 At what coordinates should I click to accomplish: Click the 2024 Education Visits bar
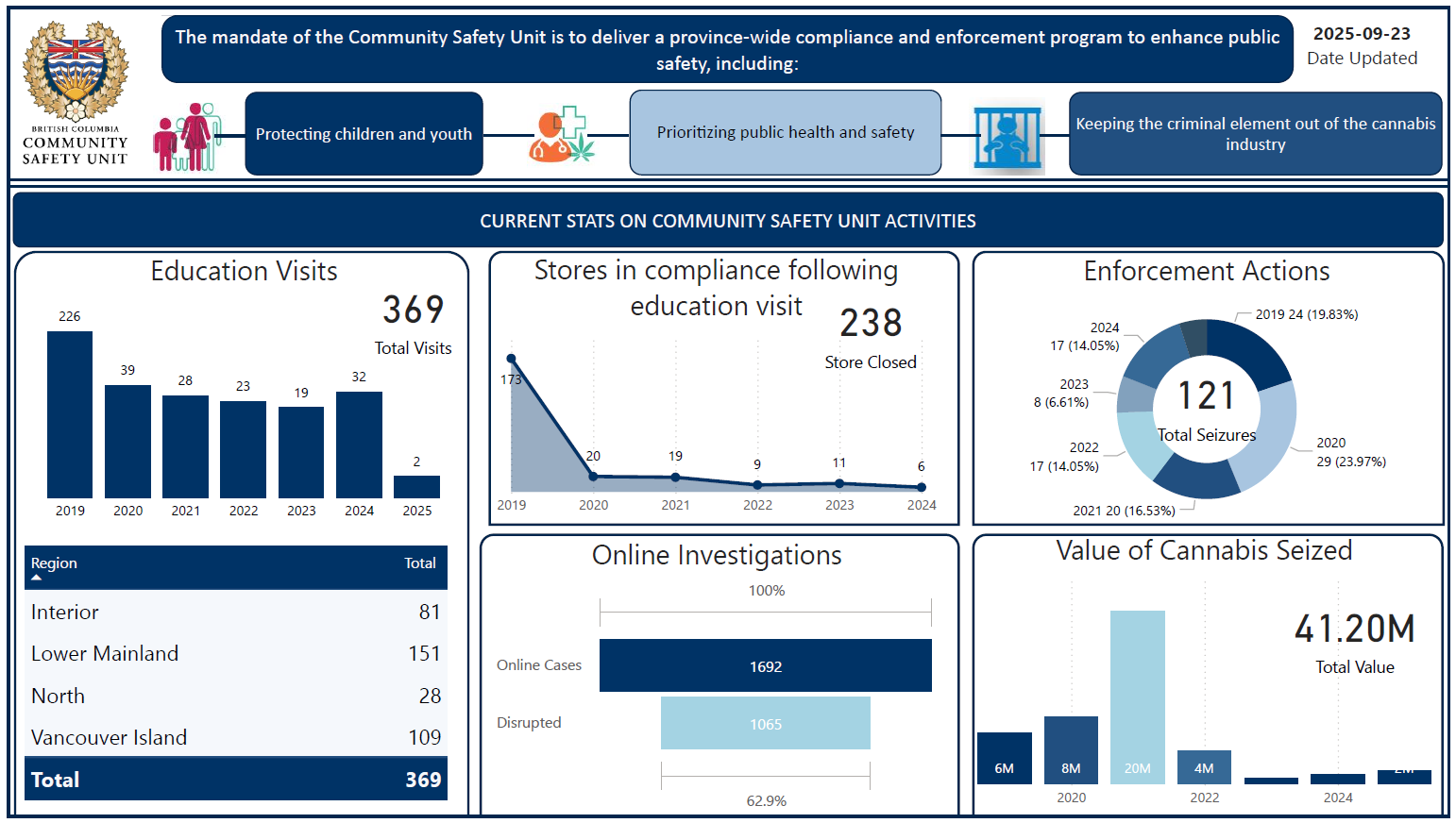(x=359, y=445)
